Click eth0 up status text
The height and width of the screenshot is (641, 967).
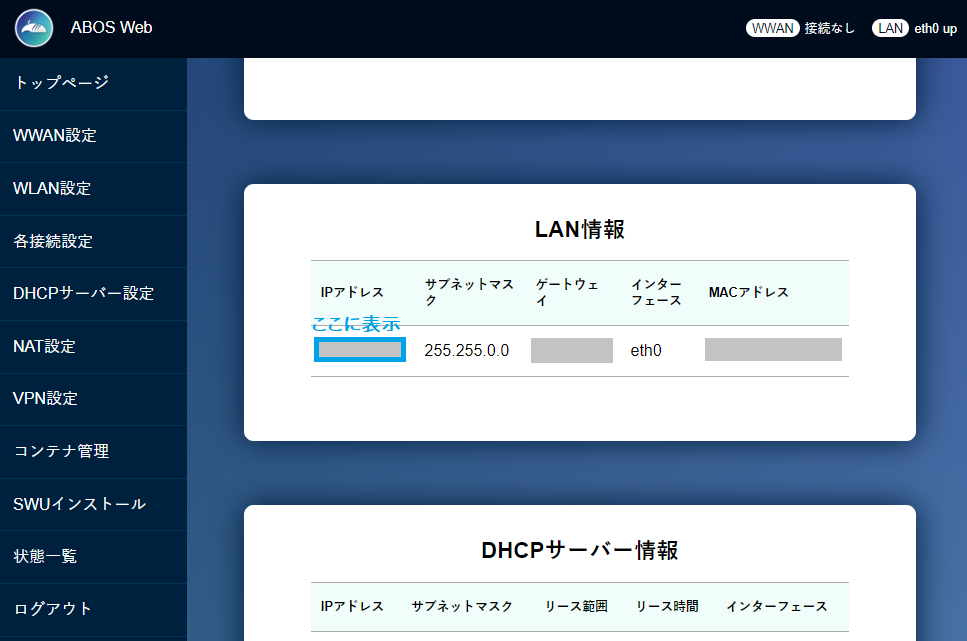pyautogui.click(x=936, y=28)
